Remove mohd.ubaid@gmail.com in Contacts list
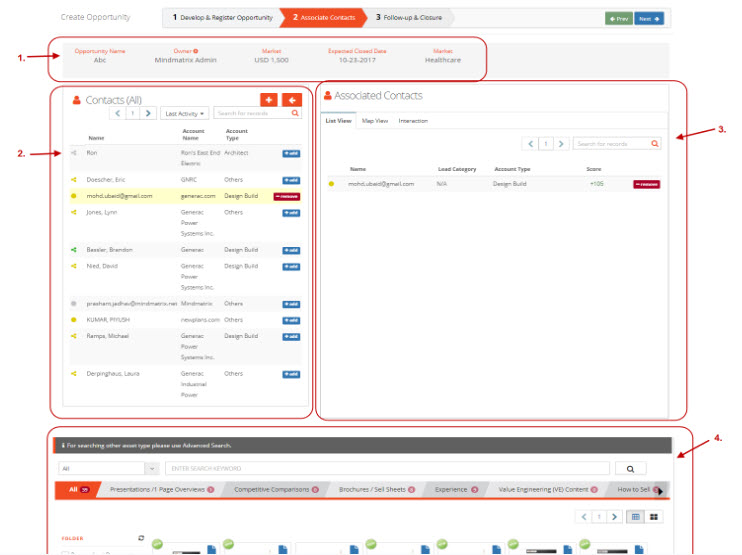742x555 pixels. [x=286, y=196]
